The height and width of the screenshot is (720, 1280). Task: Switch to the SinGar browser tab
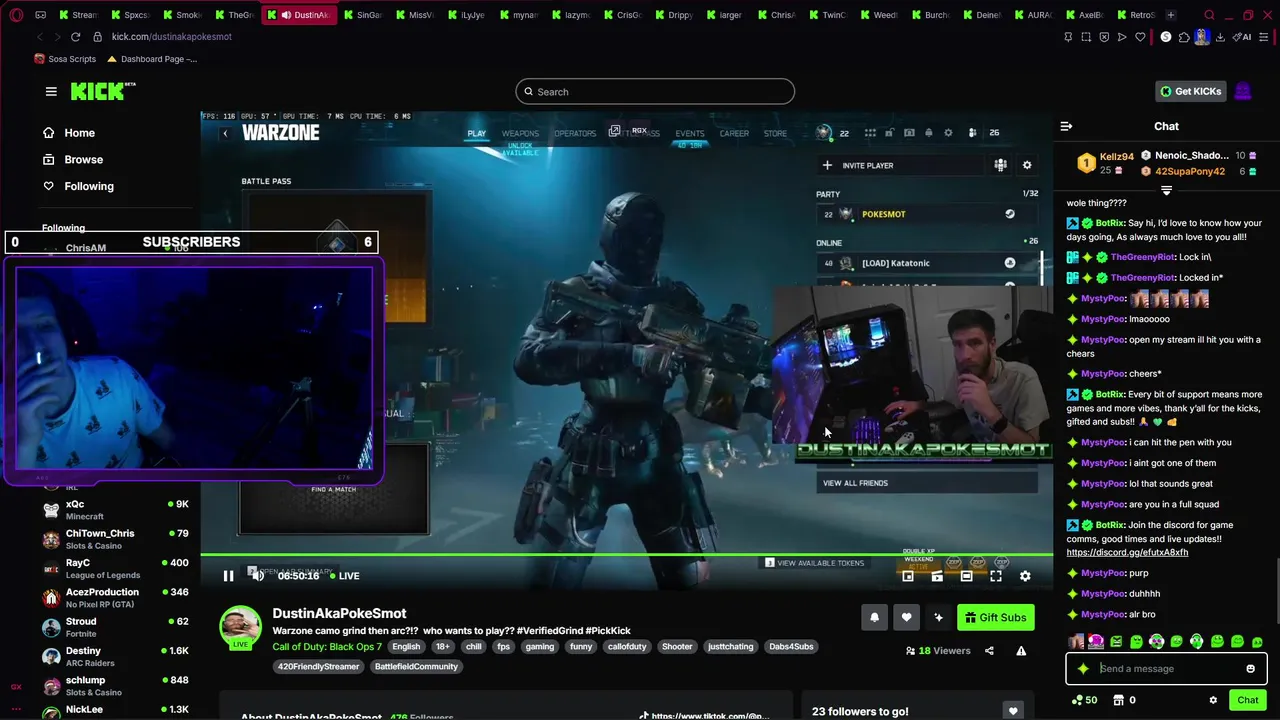[363, 15]
